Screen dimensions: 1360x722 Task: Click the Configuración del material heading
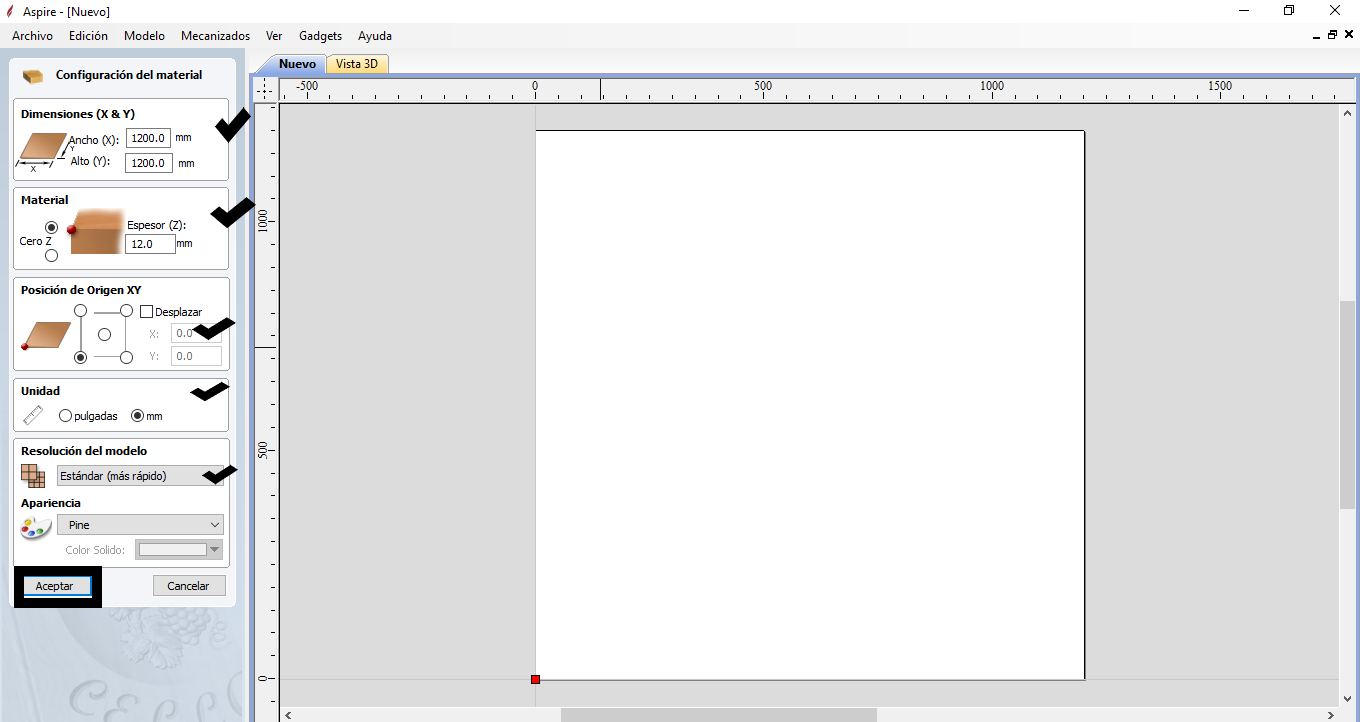click(x=129, y=75)
